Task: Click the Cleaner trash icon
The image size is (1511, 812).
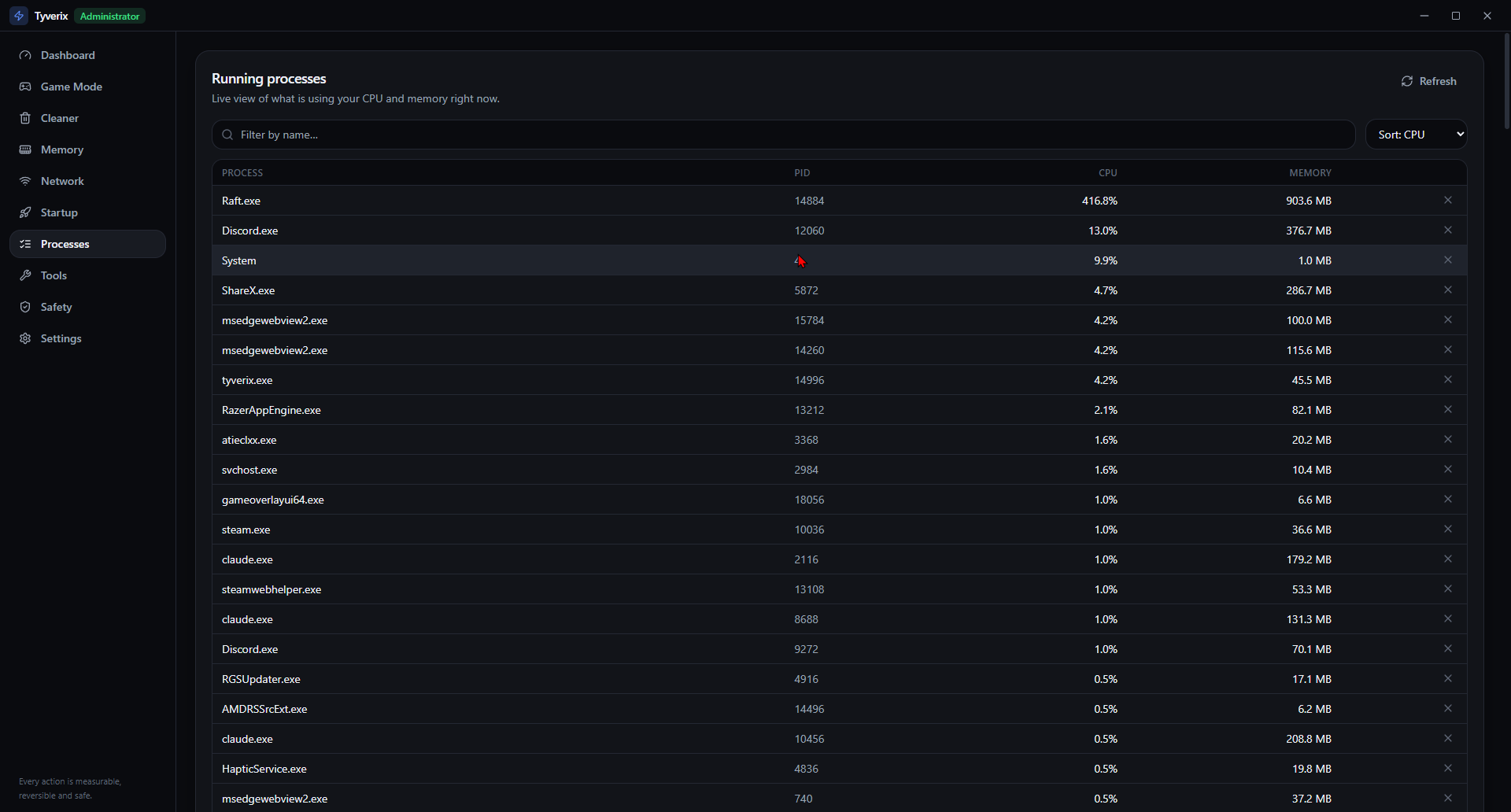Action: pos(25,118)
